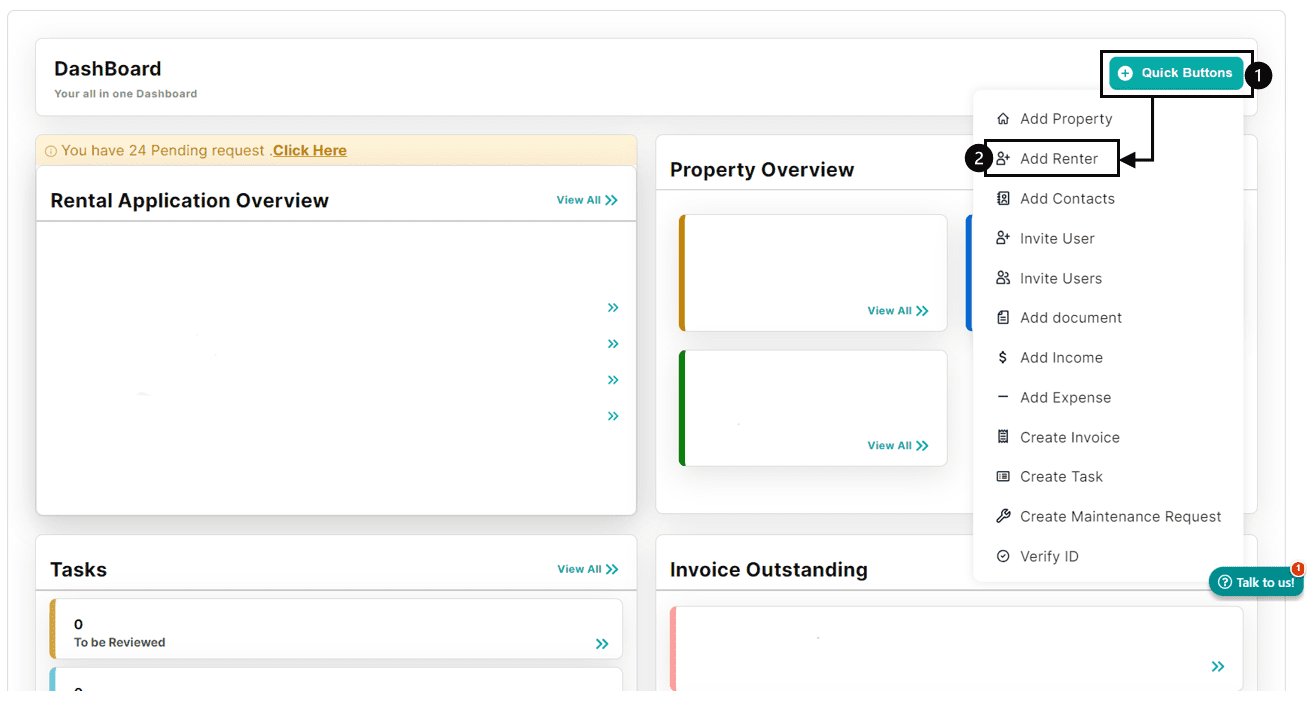Open the Talk to us chat button
Image resolution: width=1309 pixels, height=702 pixels.
point(1256,582)
